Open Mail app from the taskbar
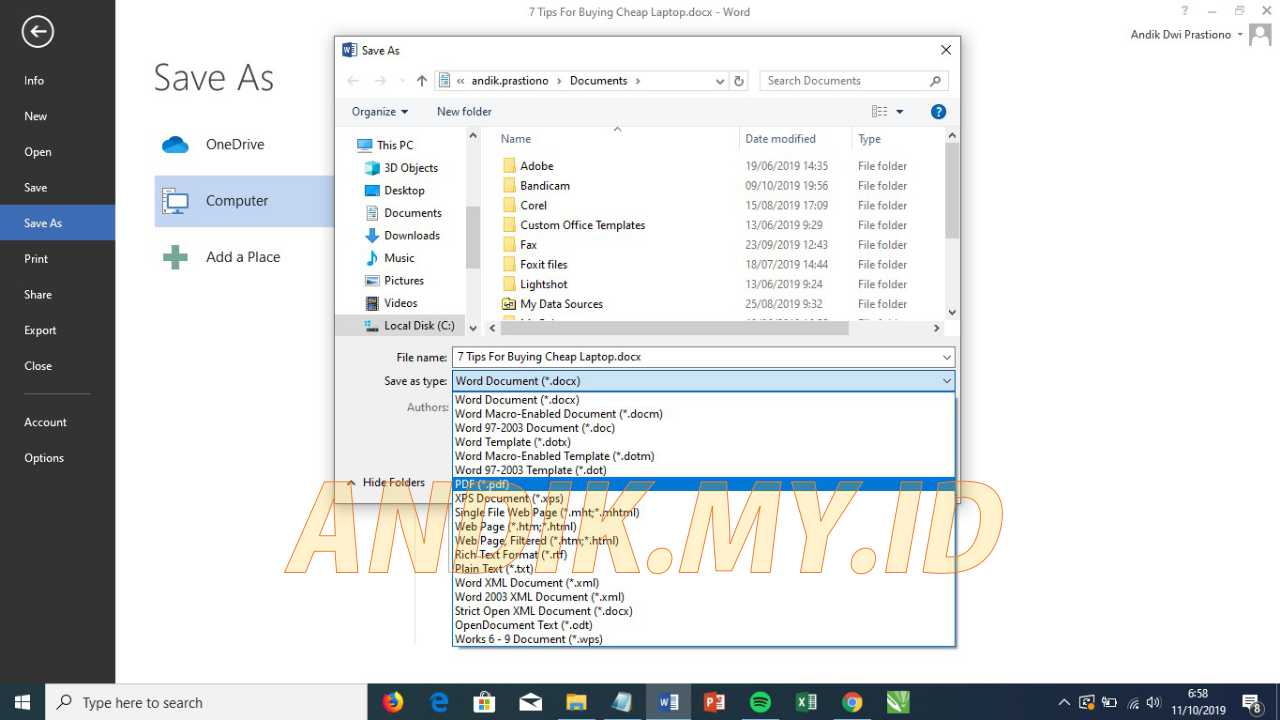1280x720 pixels. coord(531,702)
